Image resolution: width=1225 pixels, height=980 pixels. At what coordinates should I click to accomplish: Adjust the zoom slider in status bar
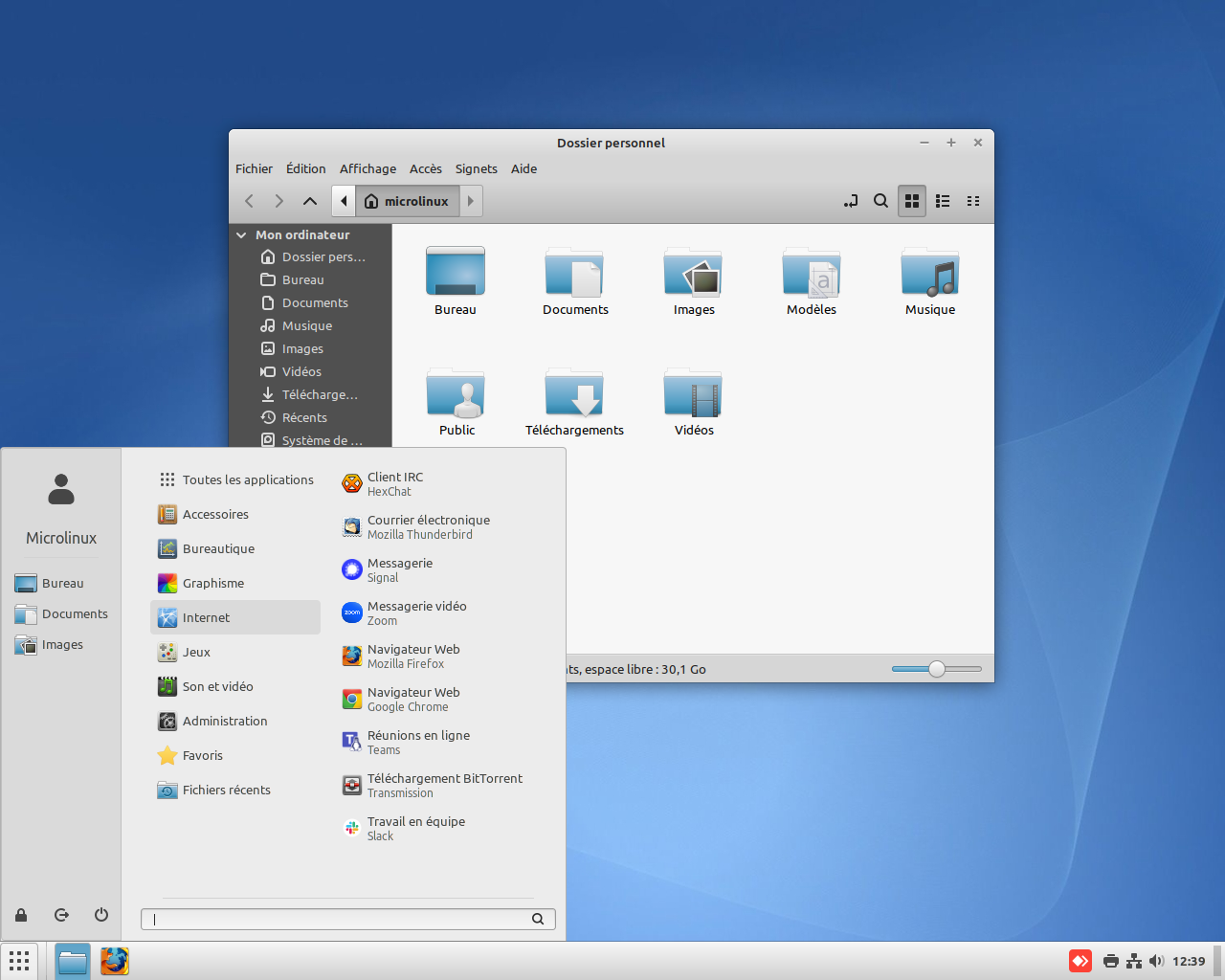[937, 669]
